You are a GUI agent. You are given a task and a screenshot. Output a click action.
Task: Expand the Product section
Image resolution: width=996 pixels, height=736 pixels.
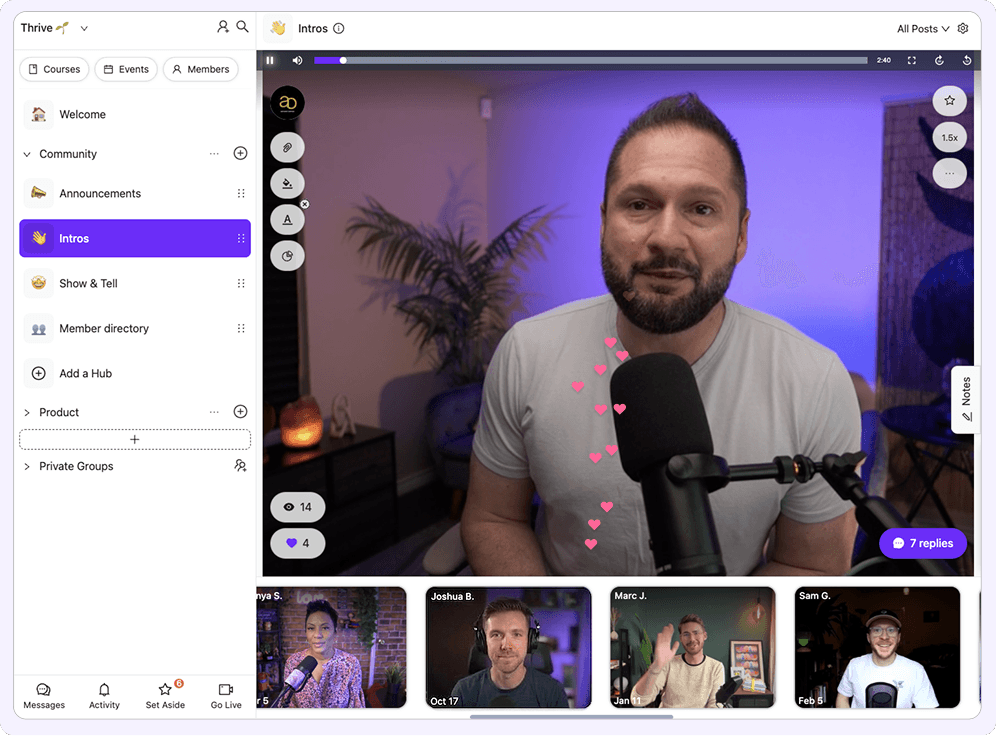(x=27, y=413)
